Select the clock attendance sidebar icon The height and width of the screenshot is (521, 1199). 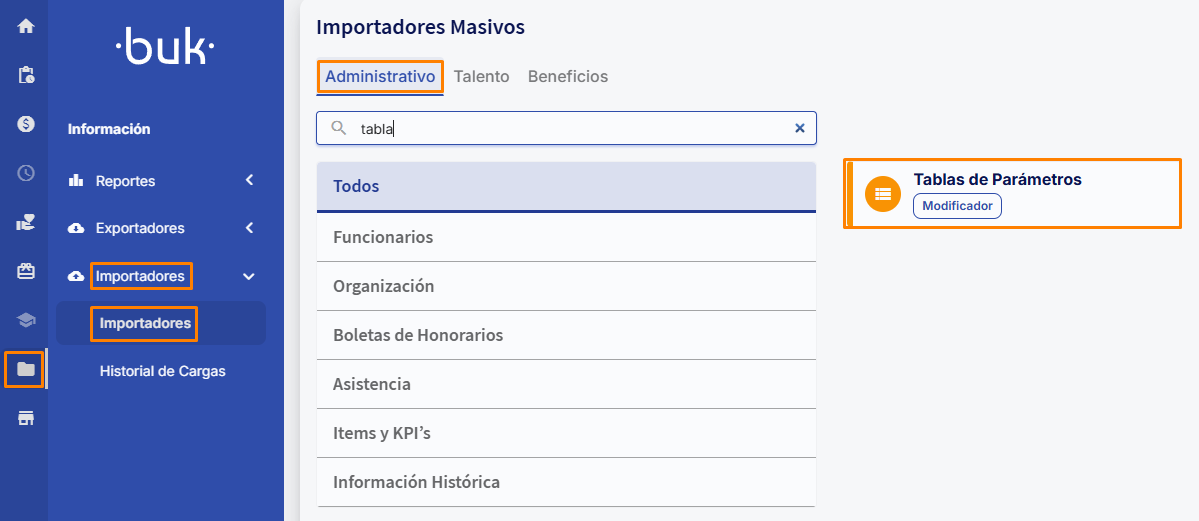[x=26, y=173]
